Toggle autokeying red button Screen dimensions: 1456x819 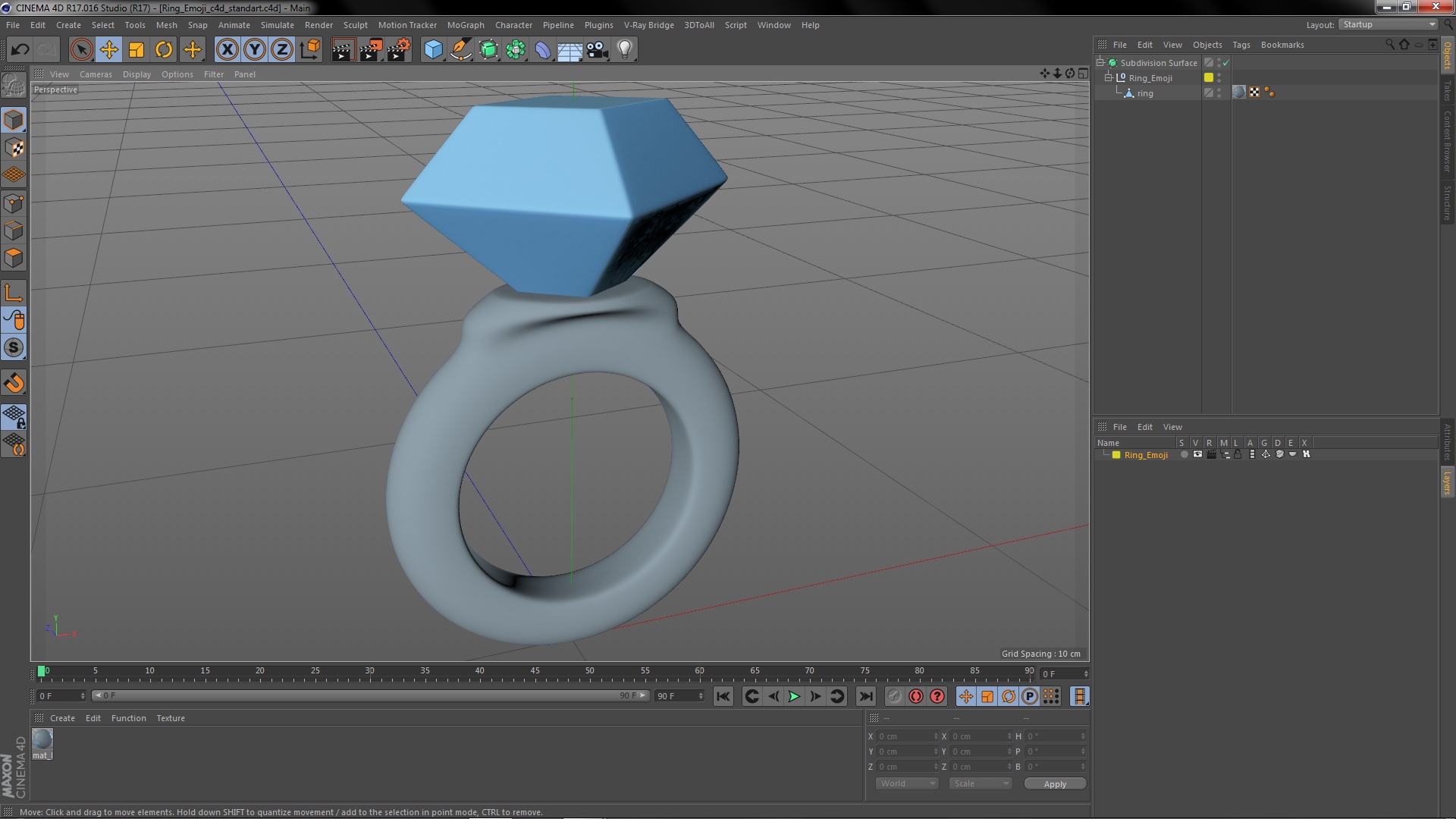[916, 696]
